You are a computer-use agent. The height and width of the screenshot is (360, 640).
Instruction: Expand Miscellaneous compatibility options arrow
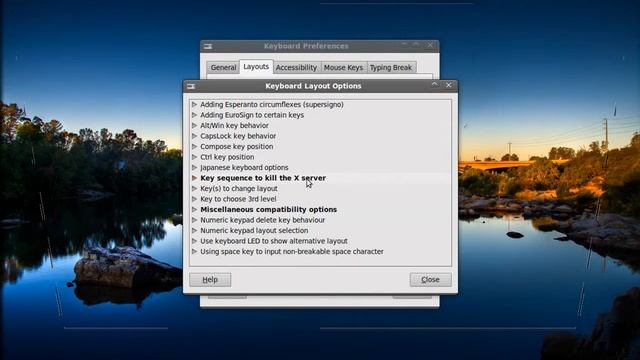click(x=194, y=209)
